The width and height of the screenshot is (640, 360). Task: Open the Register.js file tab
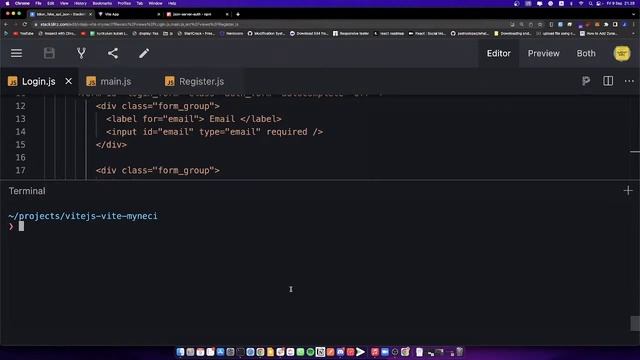[x=201, y=82]
